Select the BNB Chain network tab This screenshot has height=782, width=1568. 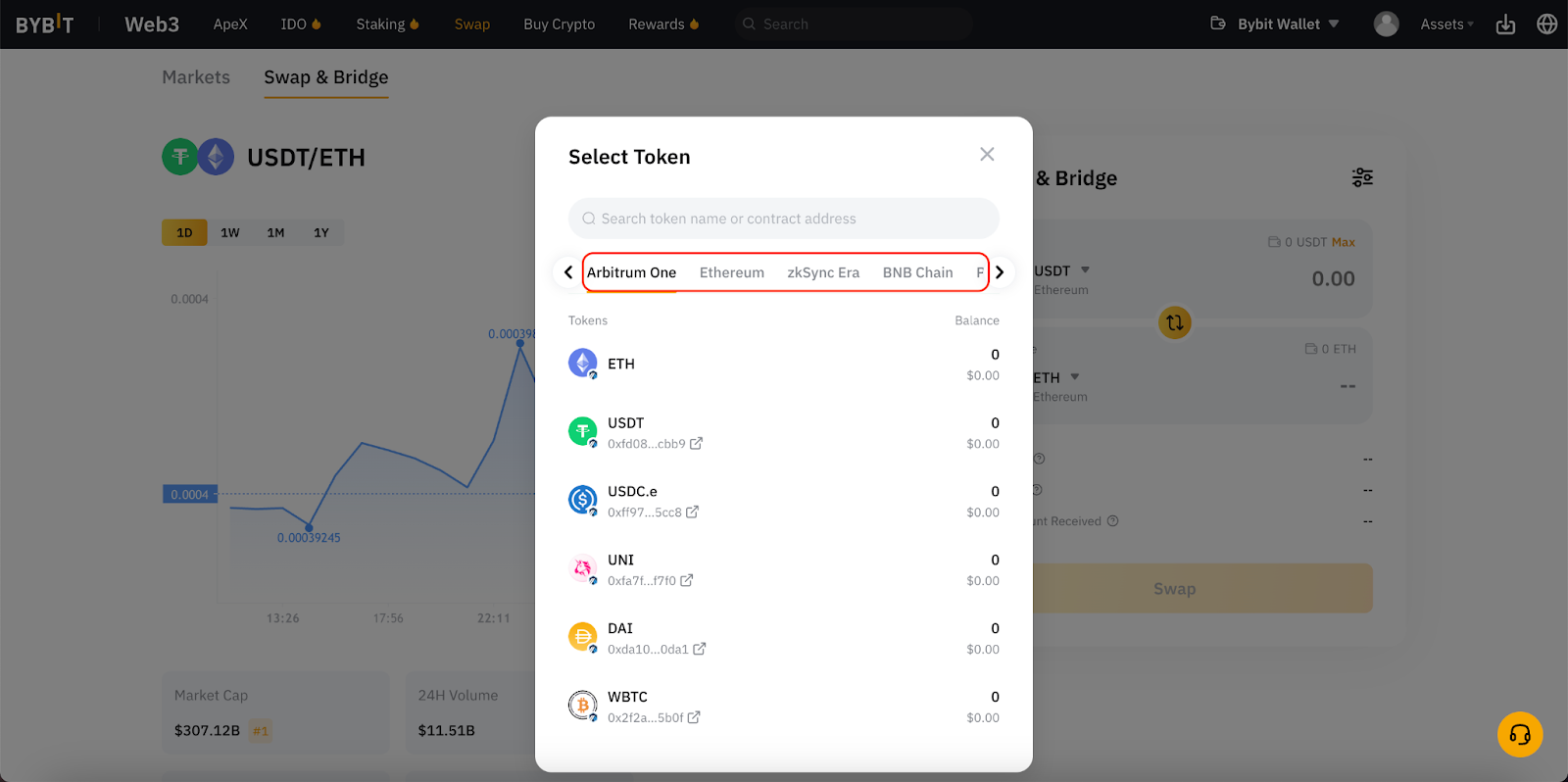(x=918, y=272)
